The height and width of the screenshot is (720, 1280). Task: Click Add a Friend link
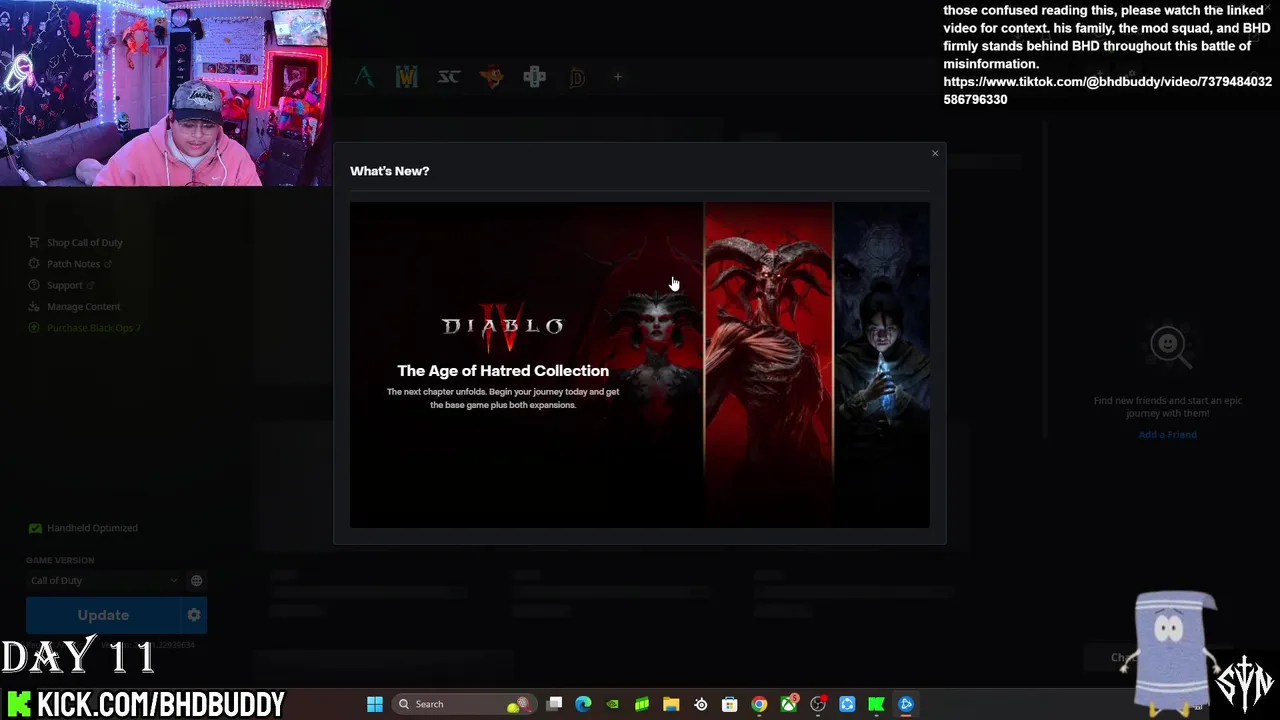tap(1167, 435)
